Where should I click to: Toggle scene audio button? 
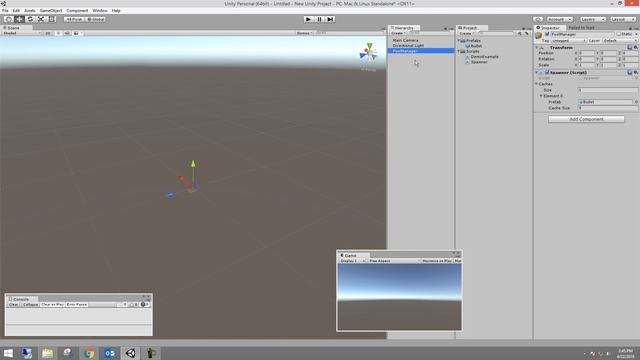click(67, 33)
